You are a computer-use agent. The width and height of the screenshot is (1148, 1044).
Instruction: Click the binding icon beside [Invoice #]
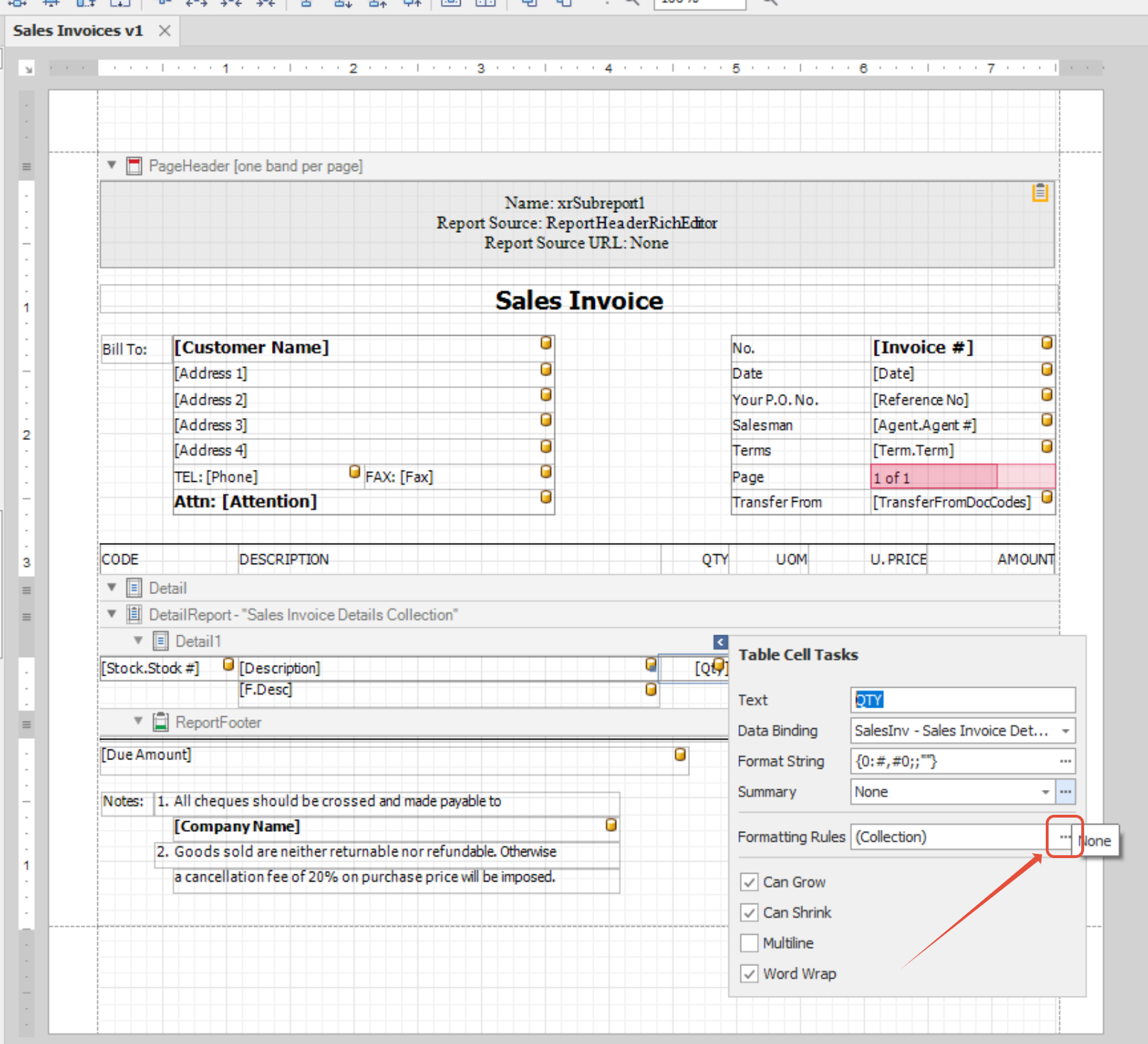pos(1046,343)
